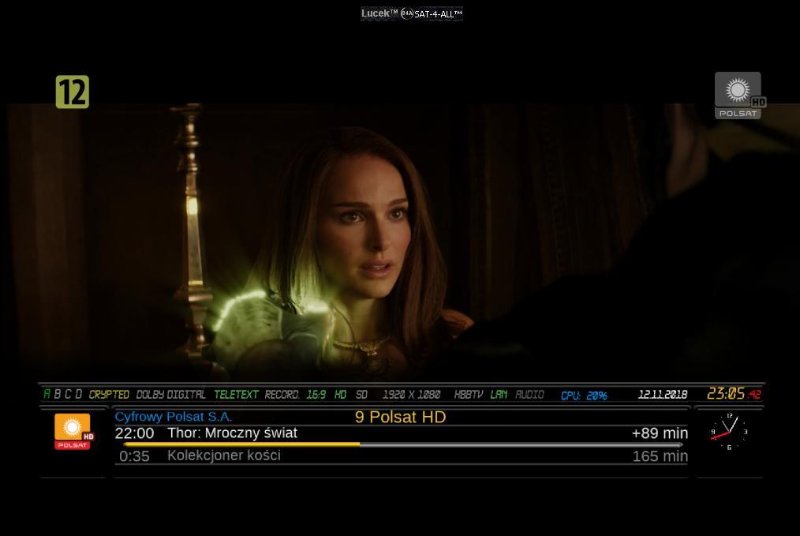Image resolution: width=800 pixels, height=536 pixels.
Task: Select tuner B indicator
Action: click(57, 394)
